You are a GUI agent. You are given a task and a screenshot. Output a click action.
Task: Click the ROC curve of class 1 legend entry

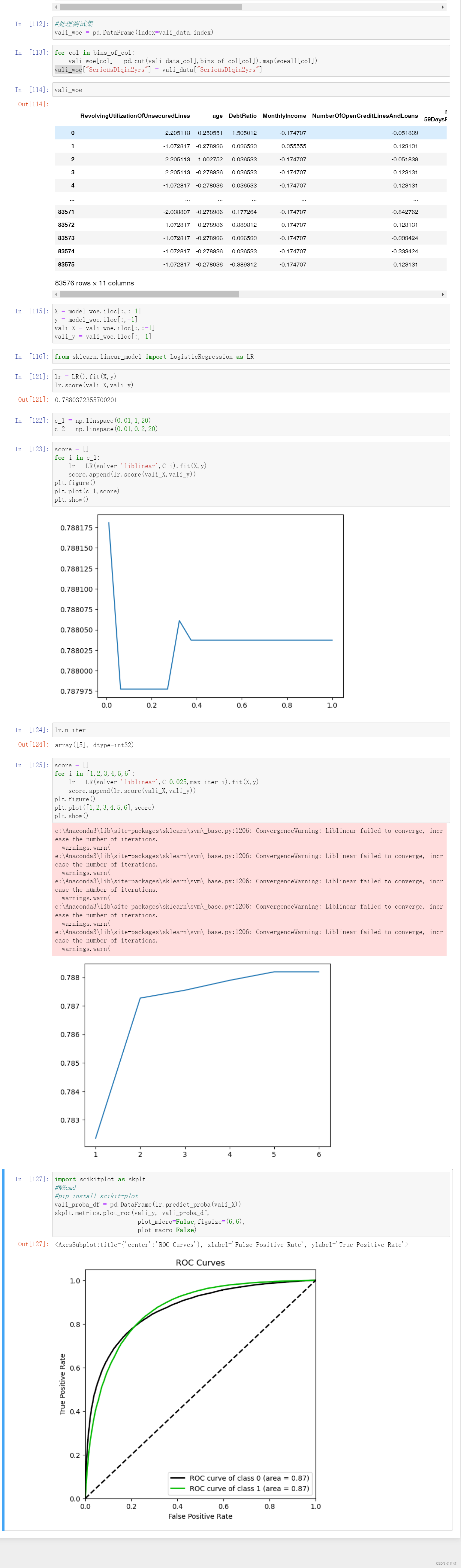[x=240, y=1488]
